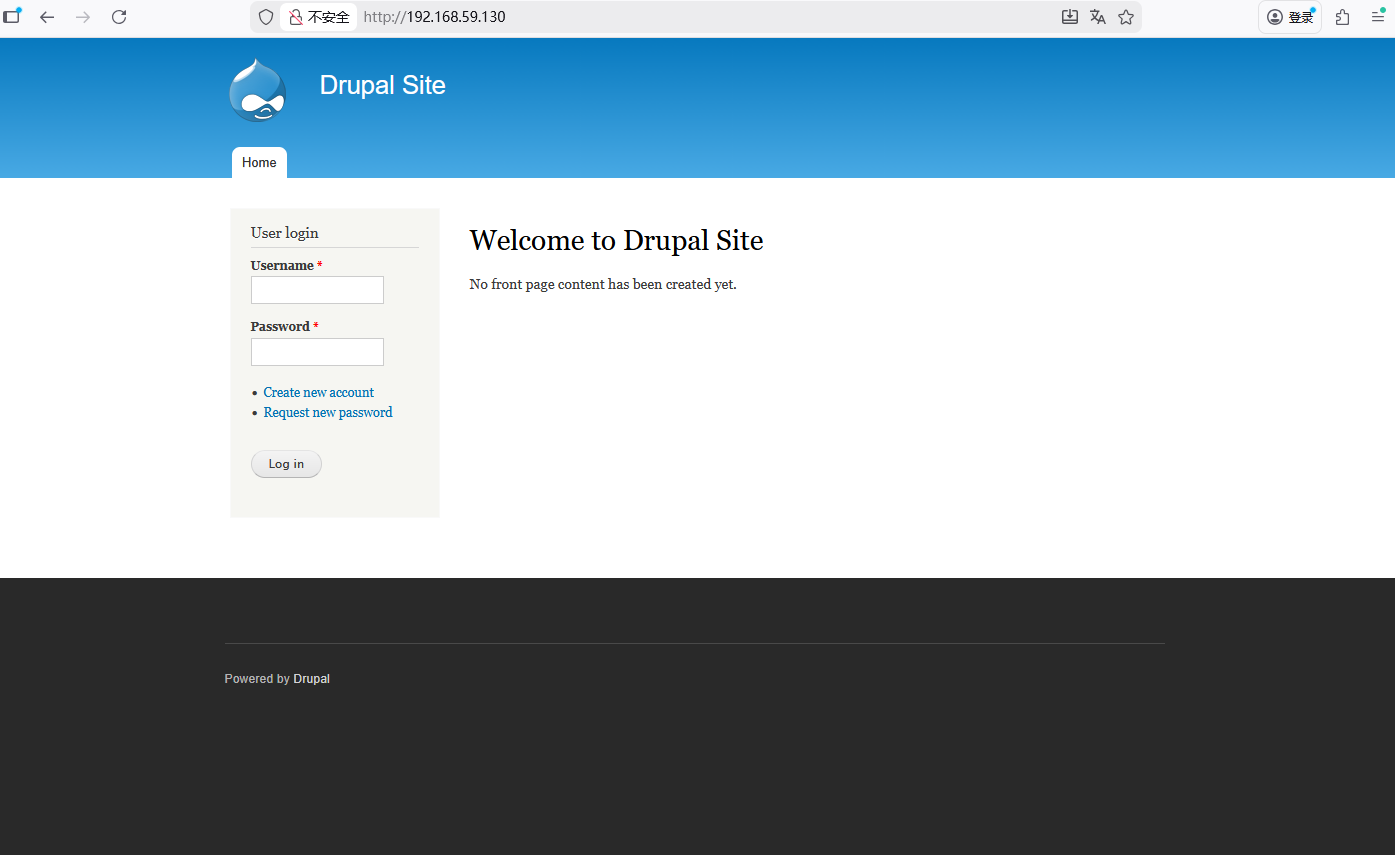Click the address bar URL 192.168.59.130
1395x855 pixels.
click(x=435, y=17)
